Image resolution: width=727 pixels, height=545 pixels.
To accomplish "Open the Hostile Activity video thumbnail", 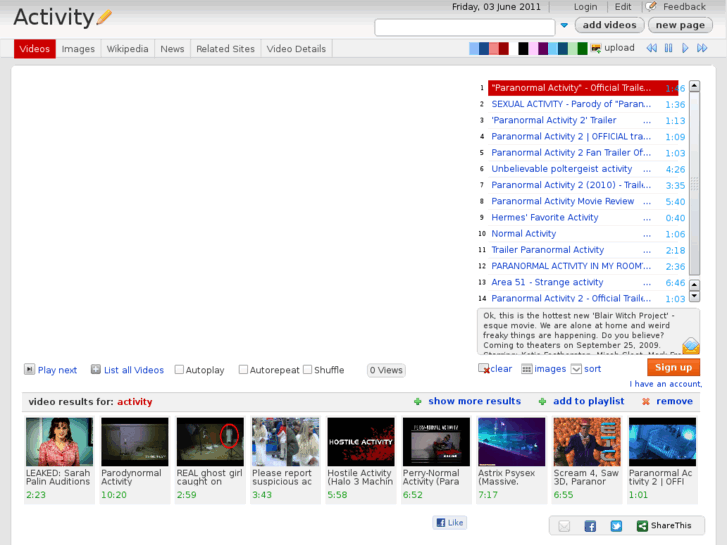I will (361, 442).
